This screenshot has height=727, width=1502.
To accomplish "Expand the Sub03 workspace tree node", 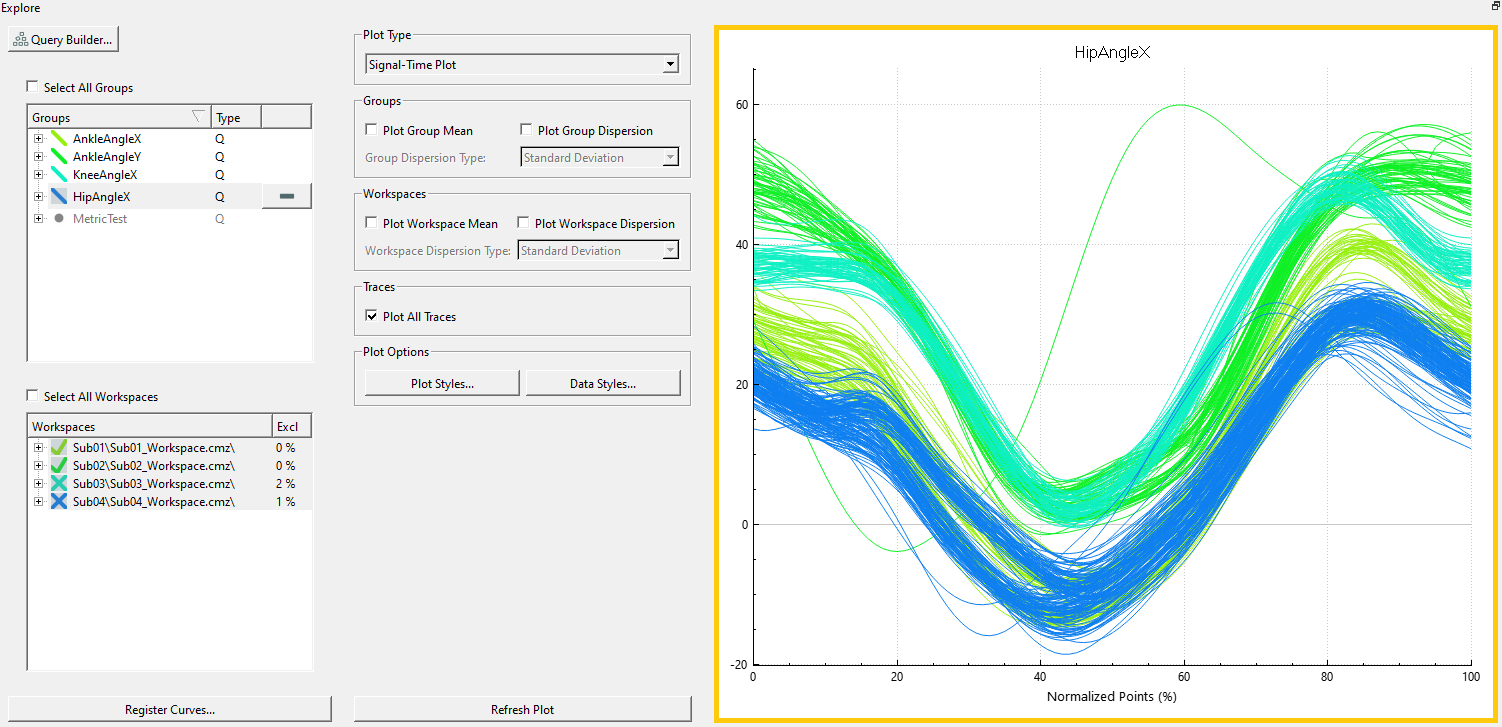I will [39, 483].
